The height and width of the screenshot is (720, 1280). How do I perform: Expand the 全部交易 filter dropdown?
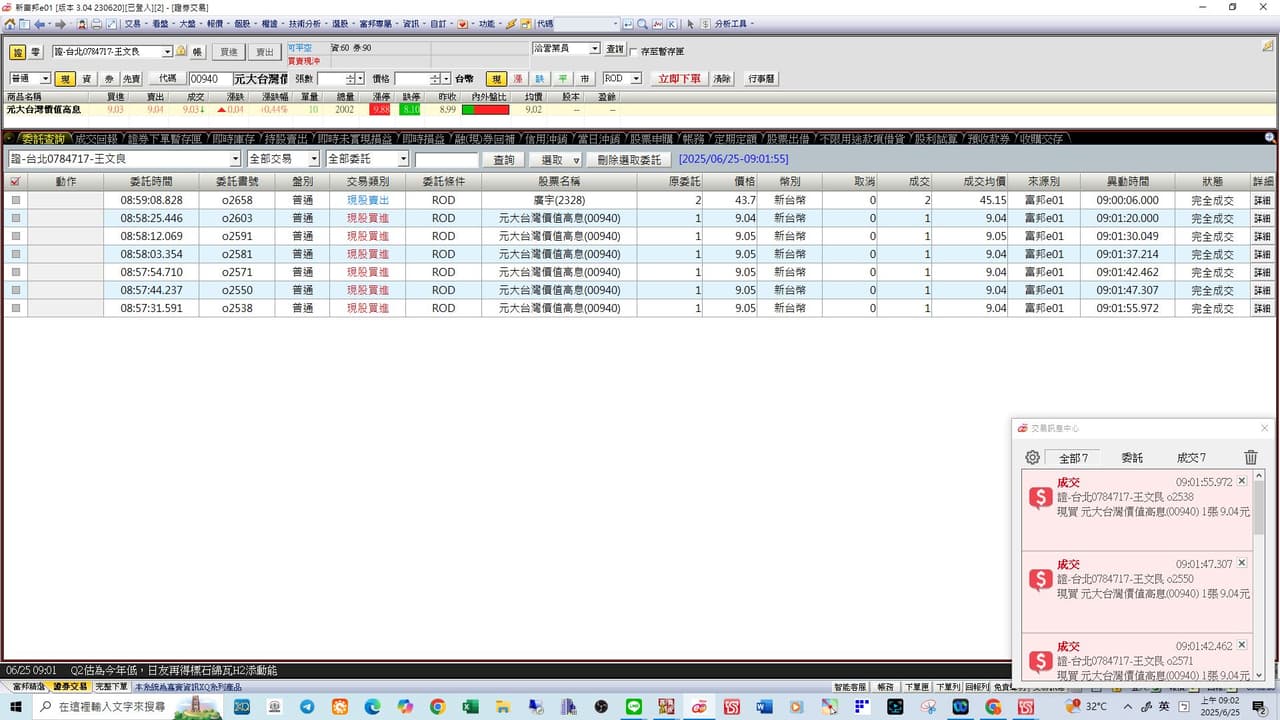313,159
